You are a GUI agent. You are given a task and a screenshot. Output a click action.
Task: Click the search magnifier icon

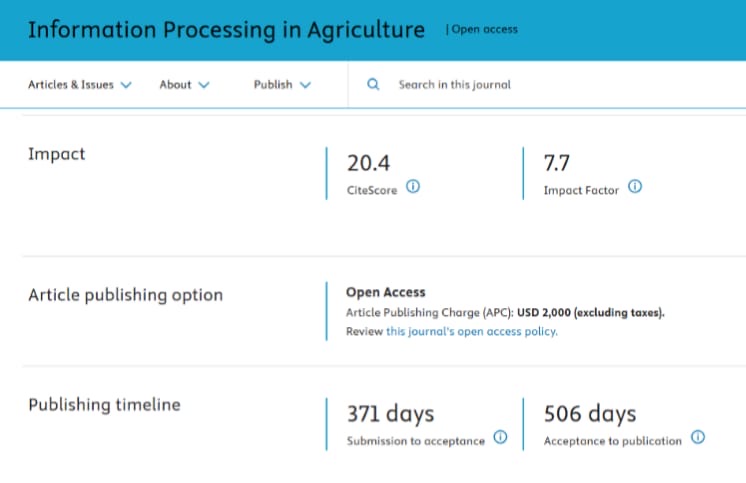[x=373, y=85]
